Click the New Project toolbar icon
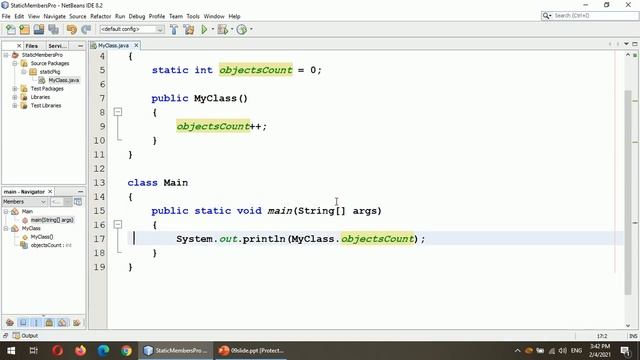The height and width of the screenshot is (360, 640). click(x=24, y=29)
